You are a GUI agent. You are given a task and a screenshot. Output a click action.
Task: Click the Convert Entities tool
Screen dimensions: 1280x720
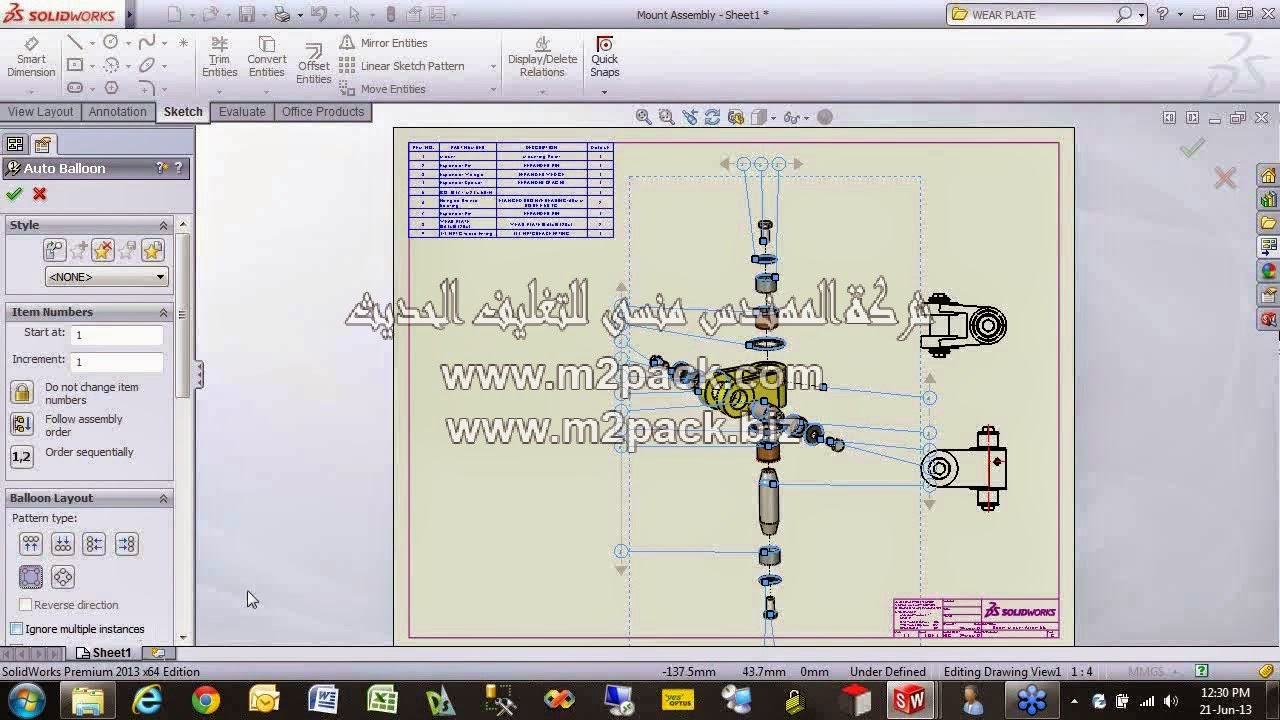tap(267, 58)
